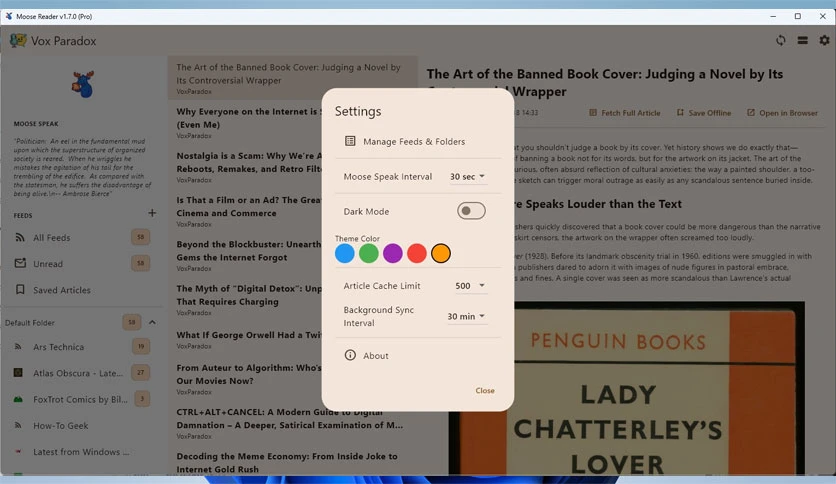Open the Moose Speak Interval dropdown
Image resolution: width=836 pixels, height=484 pixels.
467,176
